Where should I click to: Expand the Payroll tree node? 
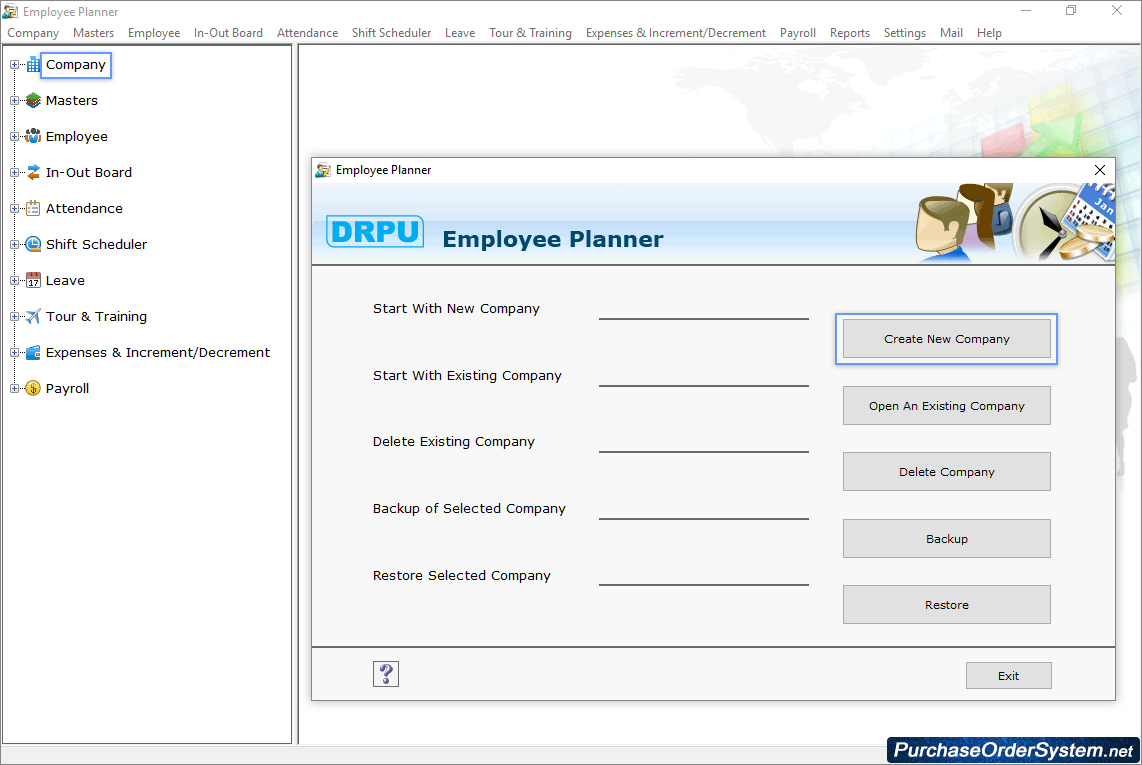tap(15, 388)
